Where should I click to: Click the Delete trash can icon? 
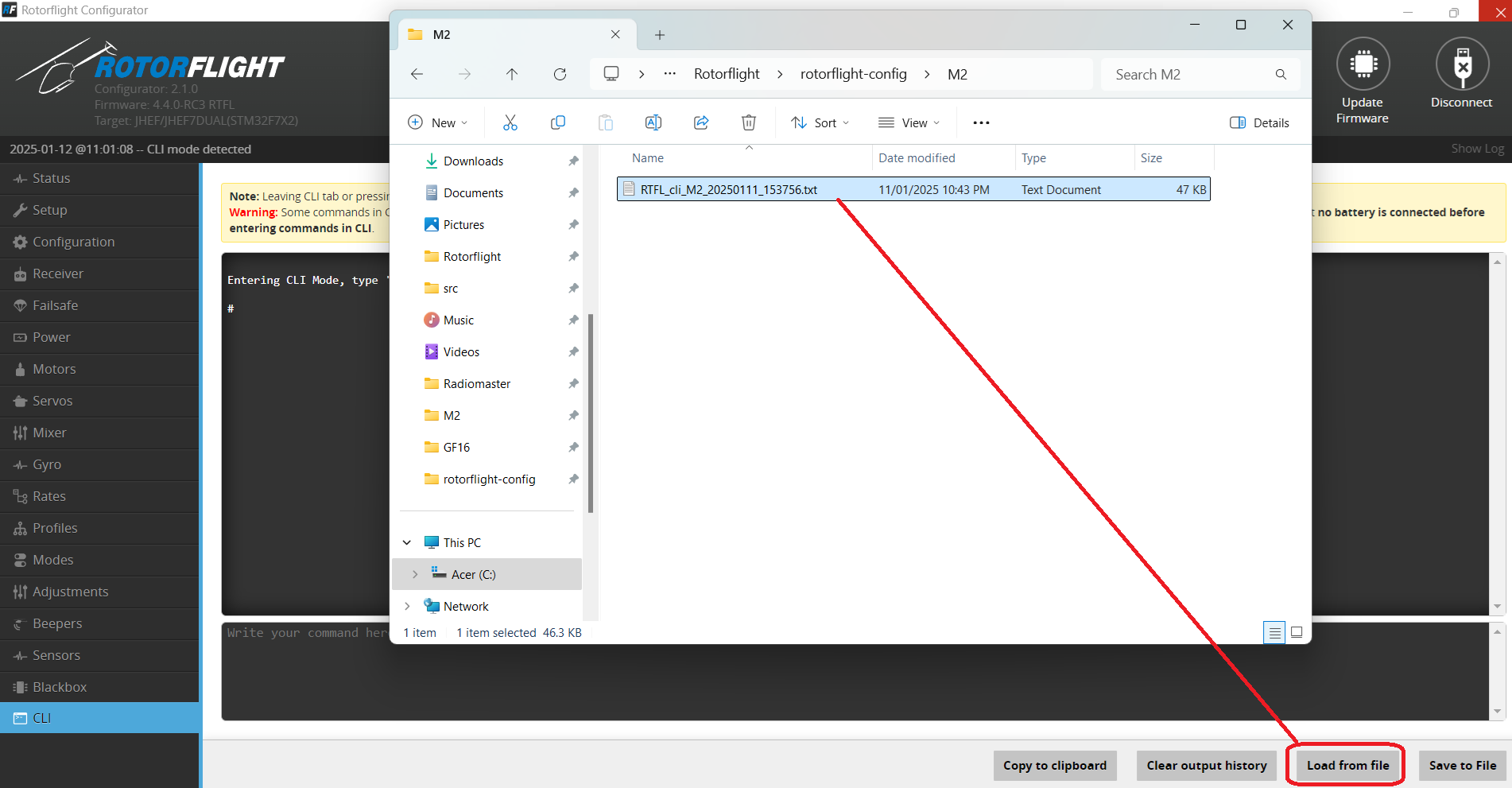tap(748, 122)
